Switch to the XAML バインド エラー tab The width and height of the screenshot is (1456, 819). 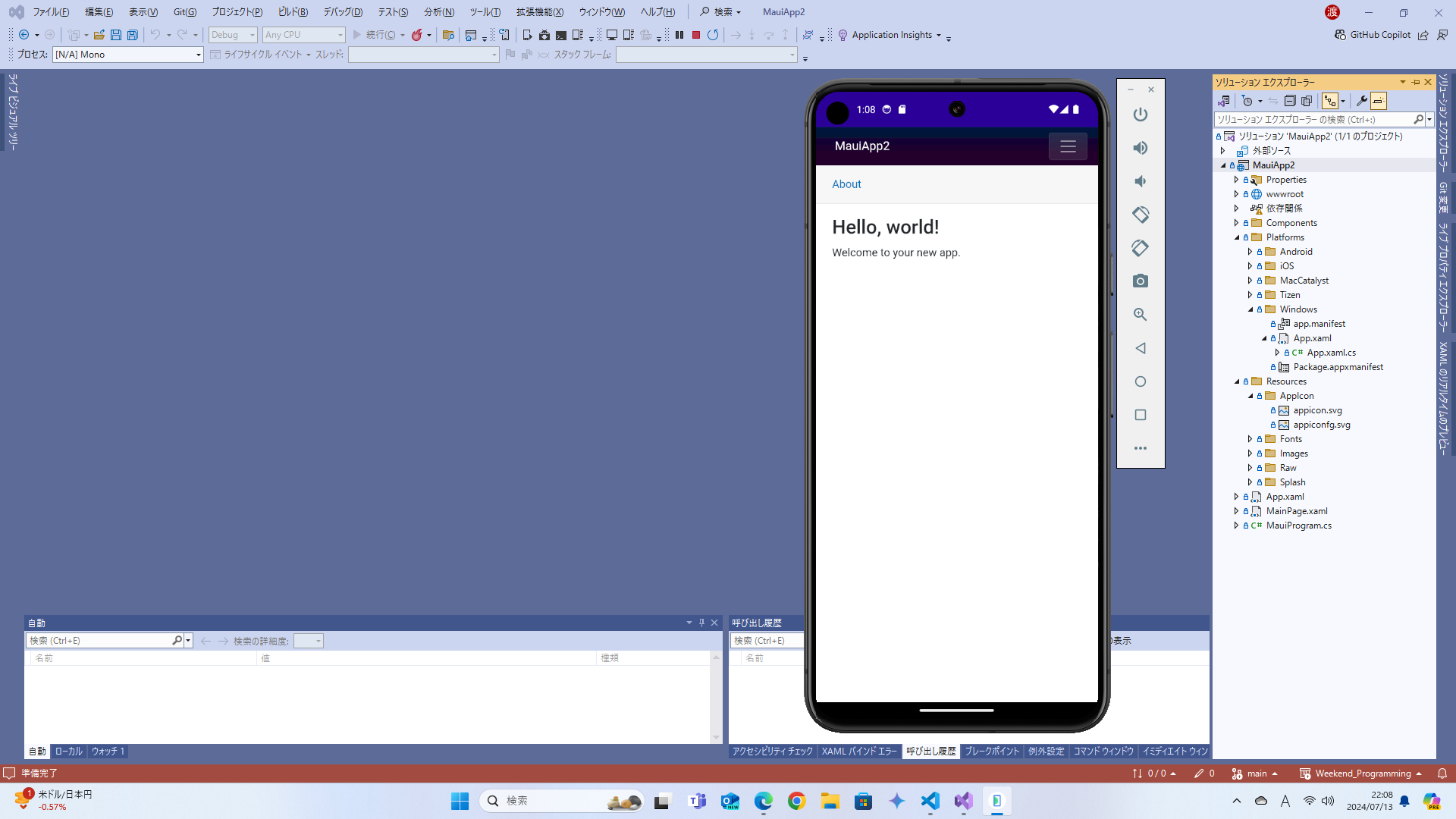pyautogui.click(x=859, y=752)
